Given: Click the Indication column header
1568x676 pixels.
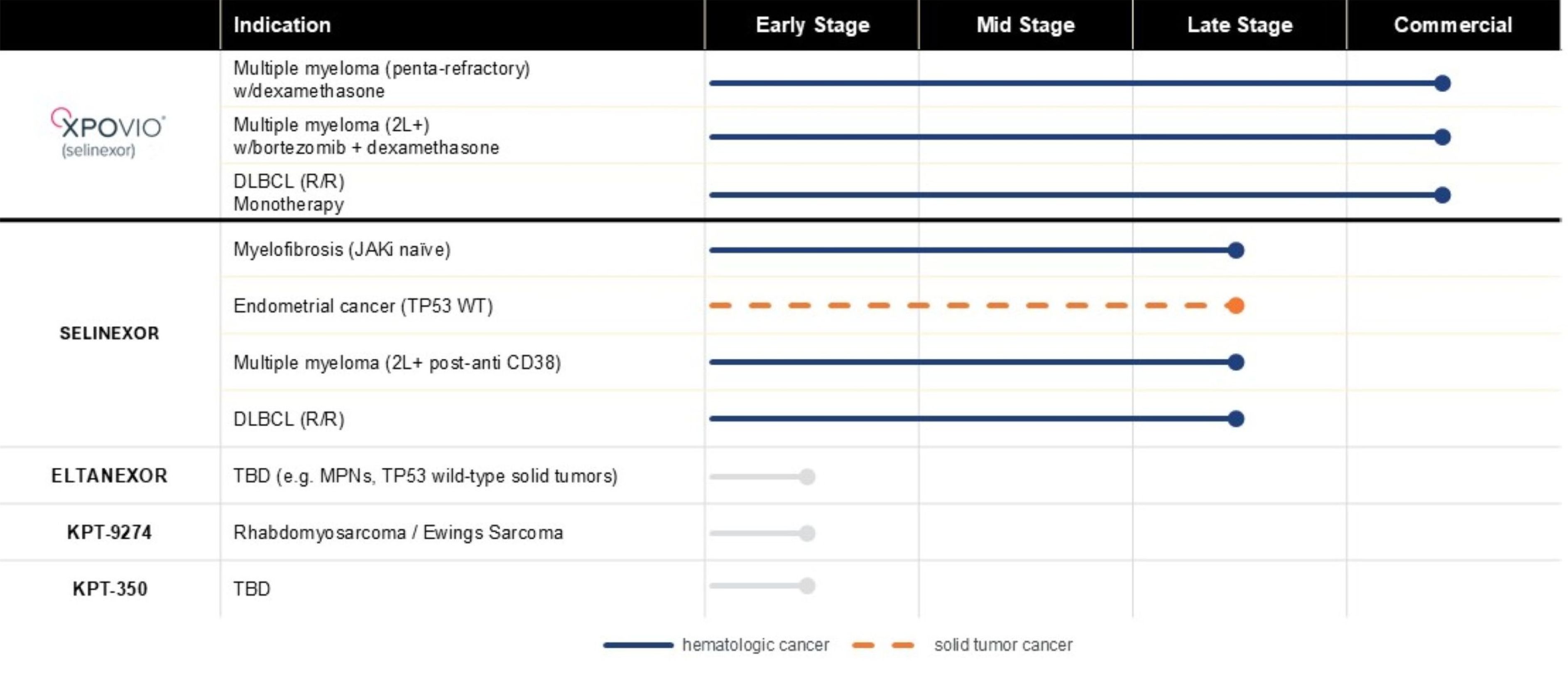Looking at the screenshot, I should click(282, 25).
